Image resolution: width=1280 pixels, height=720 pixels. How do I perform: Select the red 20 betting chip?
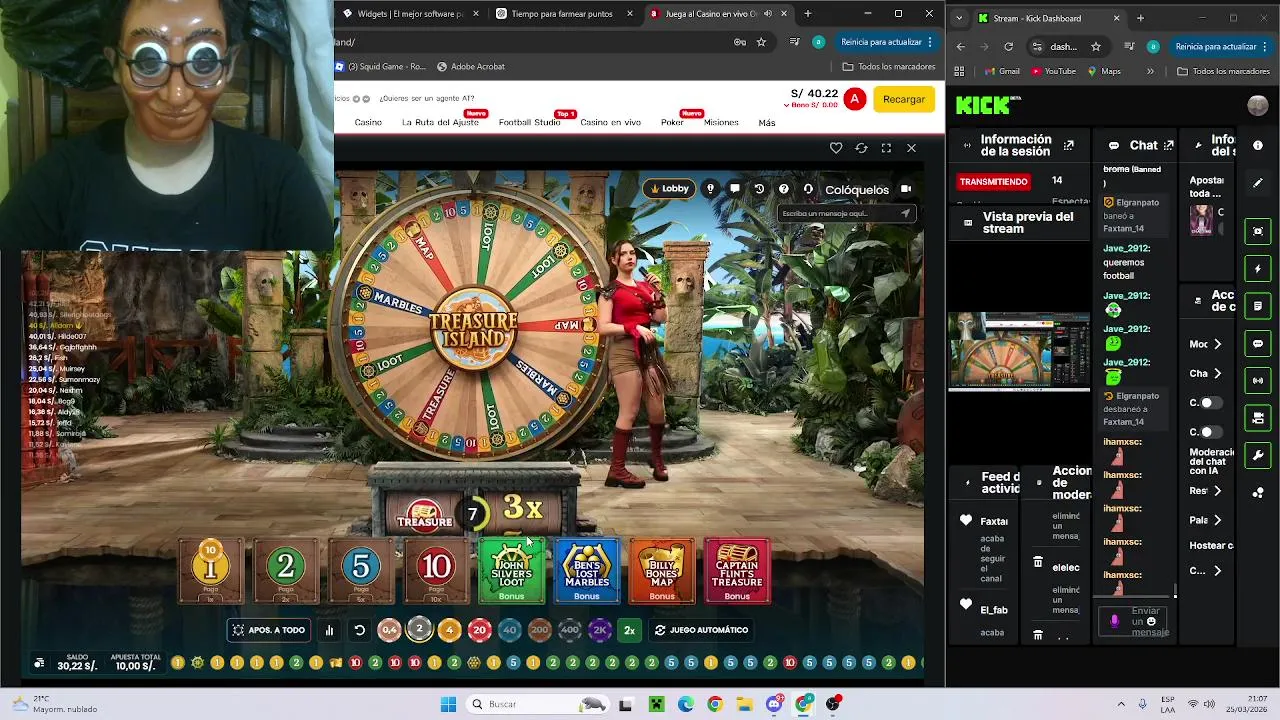pyautogui.click(x=479, y=630)
